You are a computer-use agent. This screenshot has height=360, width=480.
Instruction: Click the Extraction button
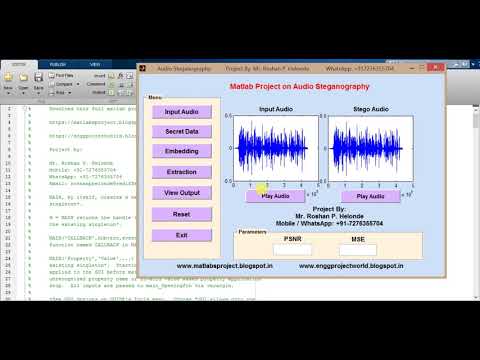tap(182, 172)
